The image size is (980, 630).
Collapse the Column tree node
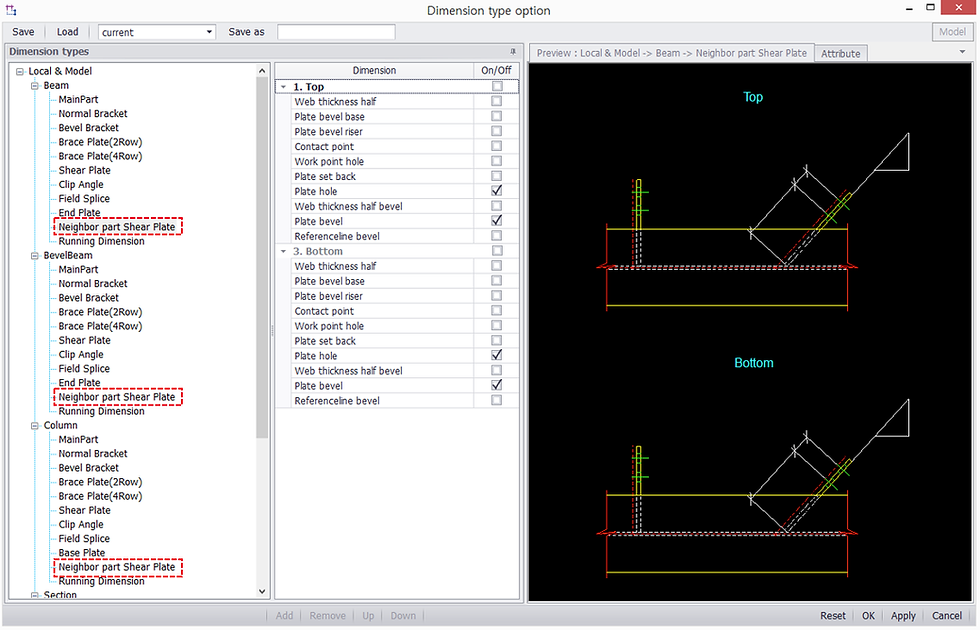[35, 426]
